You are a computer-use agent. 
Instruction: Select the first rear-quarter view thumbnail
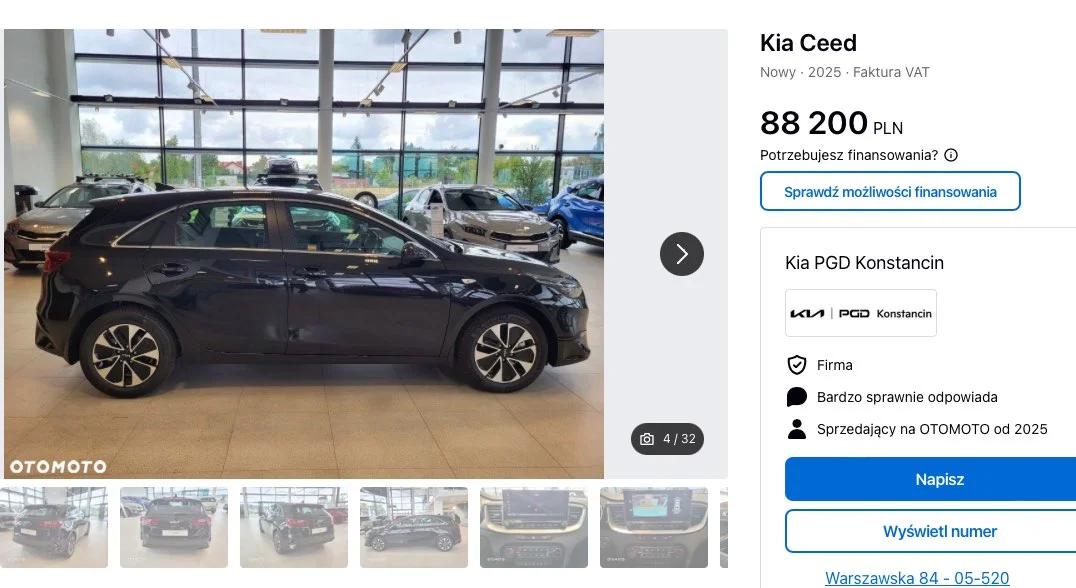coord(54,528)
